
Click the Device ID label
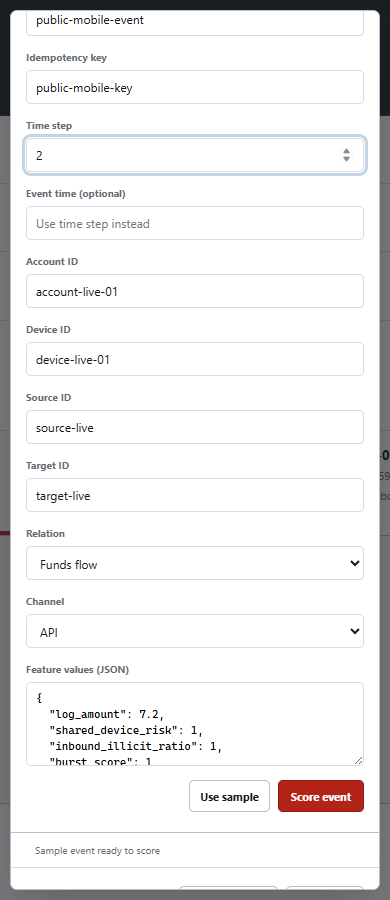tap(49, 329)
